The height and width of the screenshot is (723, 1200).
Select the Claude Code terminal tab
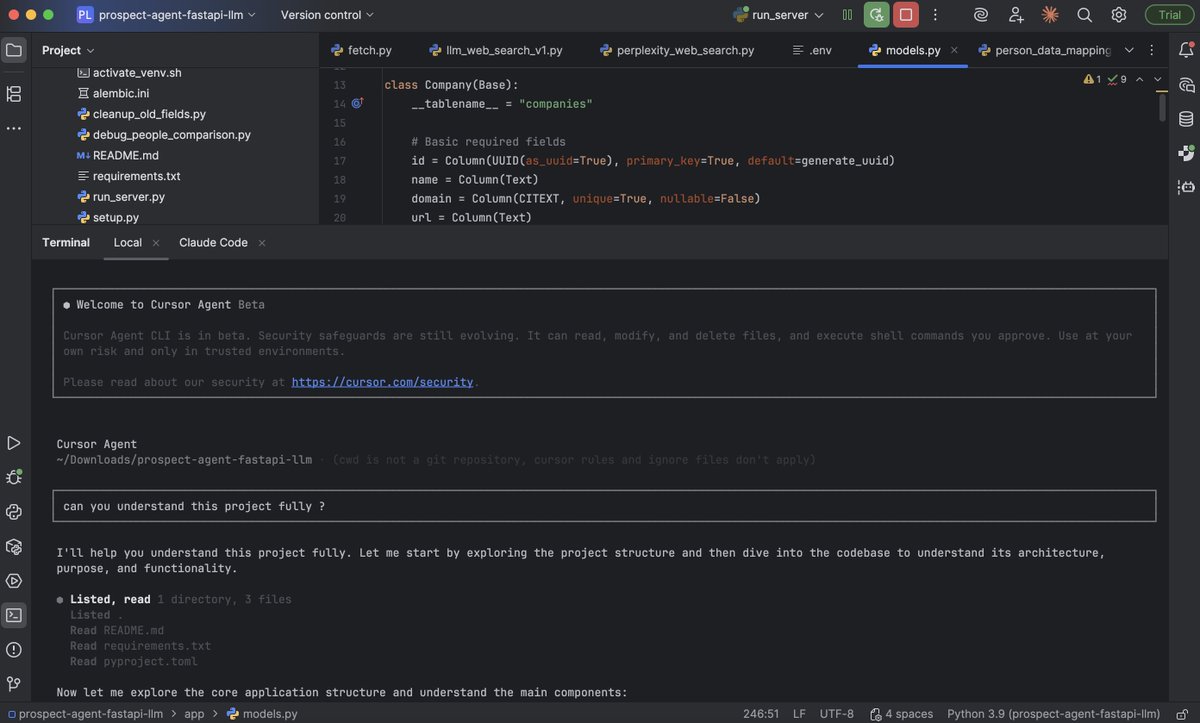tap(213, 242)
